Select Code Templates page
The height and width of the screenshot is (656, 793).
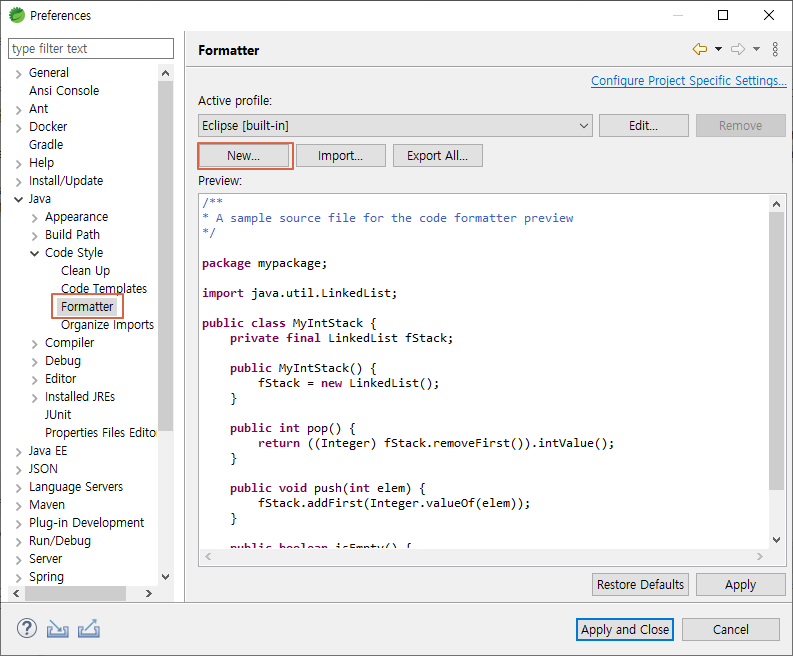click(104, 288)
